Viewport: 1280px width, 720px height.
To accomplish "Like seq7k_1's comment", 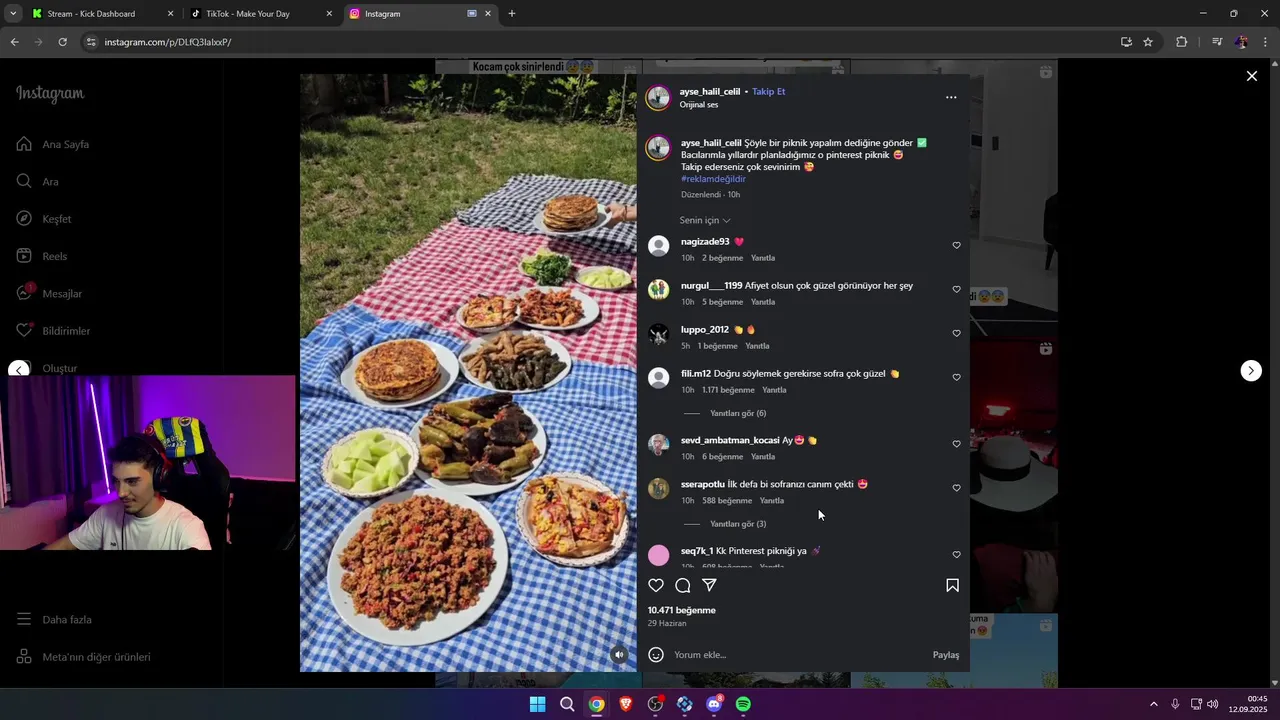I will click(956, 555).
